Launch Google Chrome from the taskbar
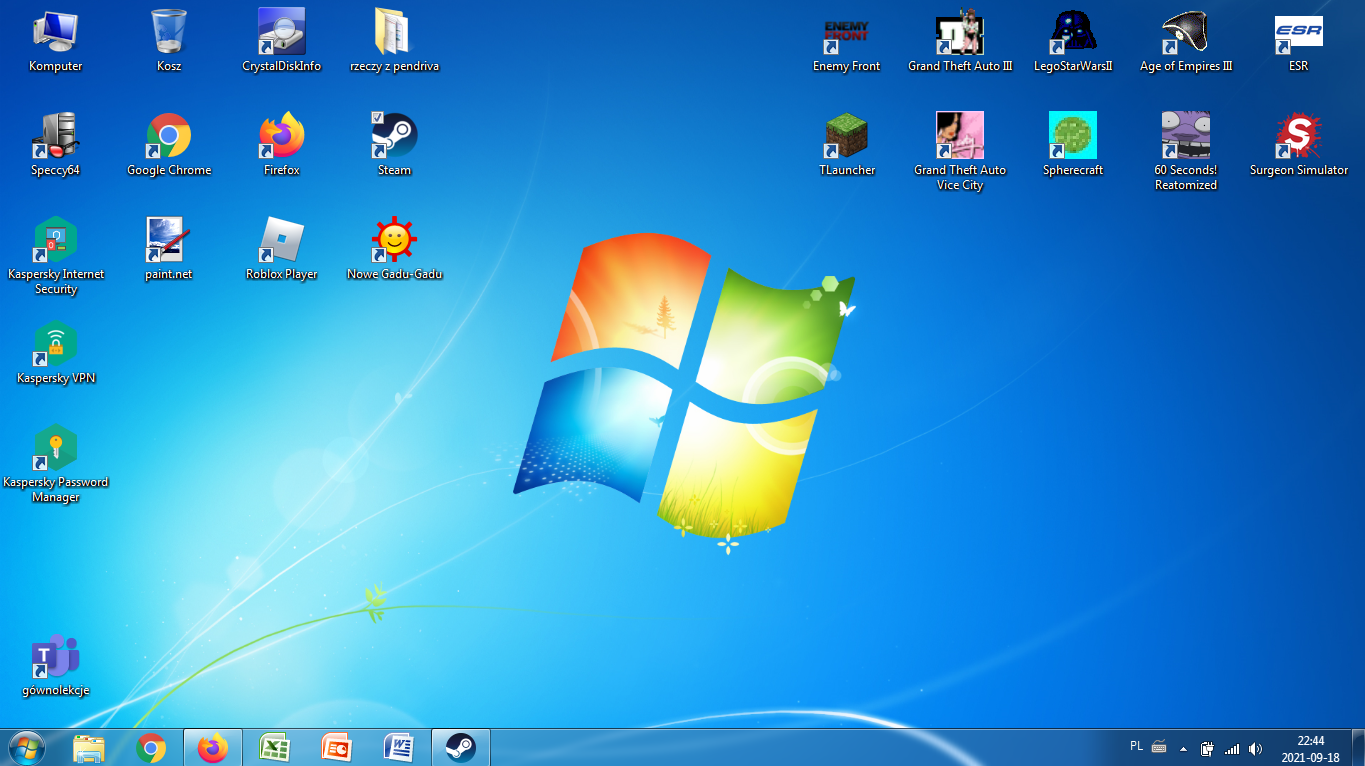Image resolution: width=1365 pixels, height=766 pixels. click(151, 747)
